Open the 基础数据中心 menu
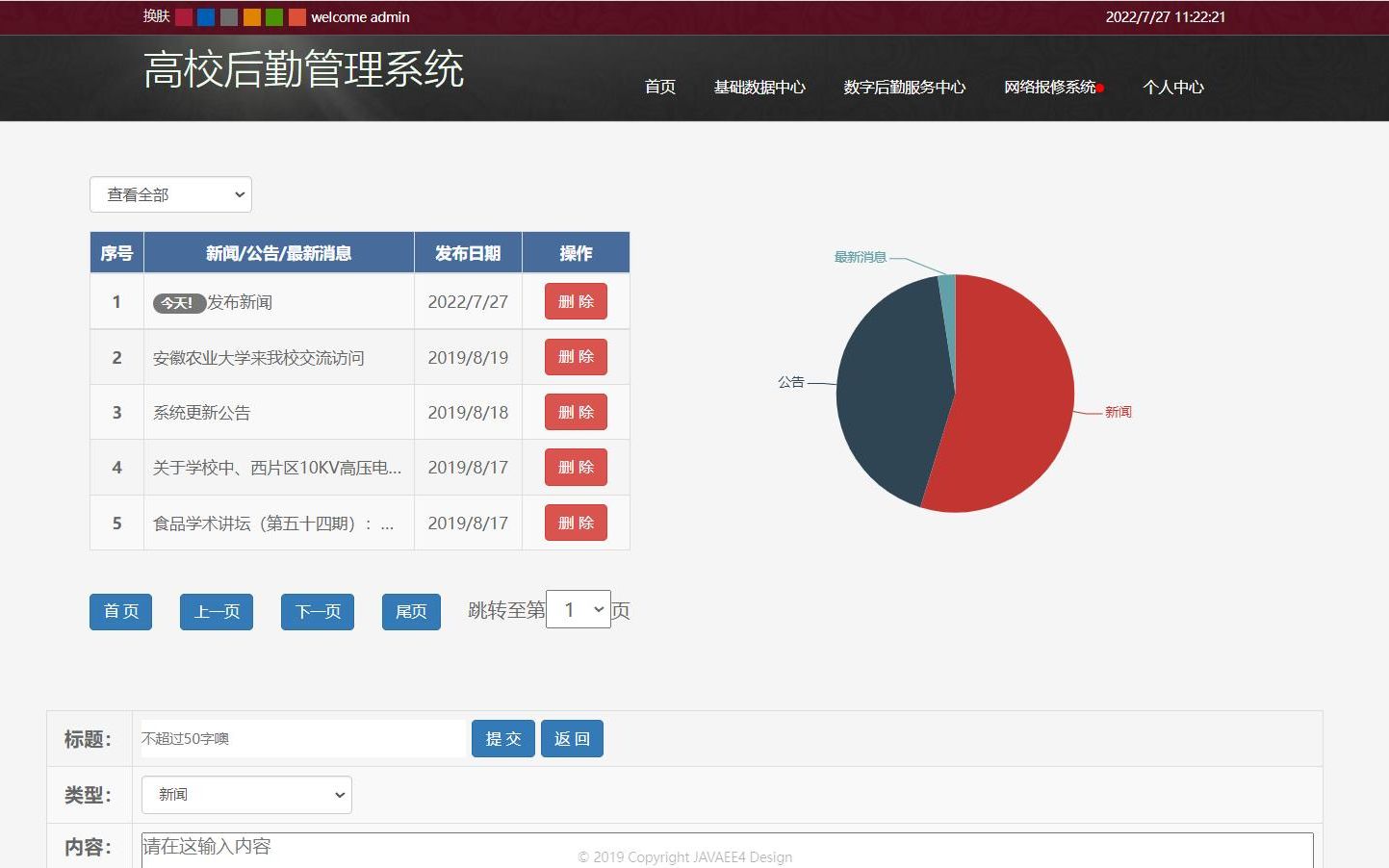The height and width of the screenshot is (868, 1389). 760,88
